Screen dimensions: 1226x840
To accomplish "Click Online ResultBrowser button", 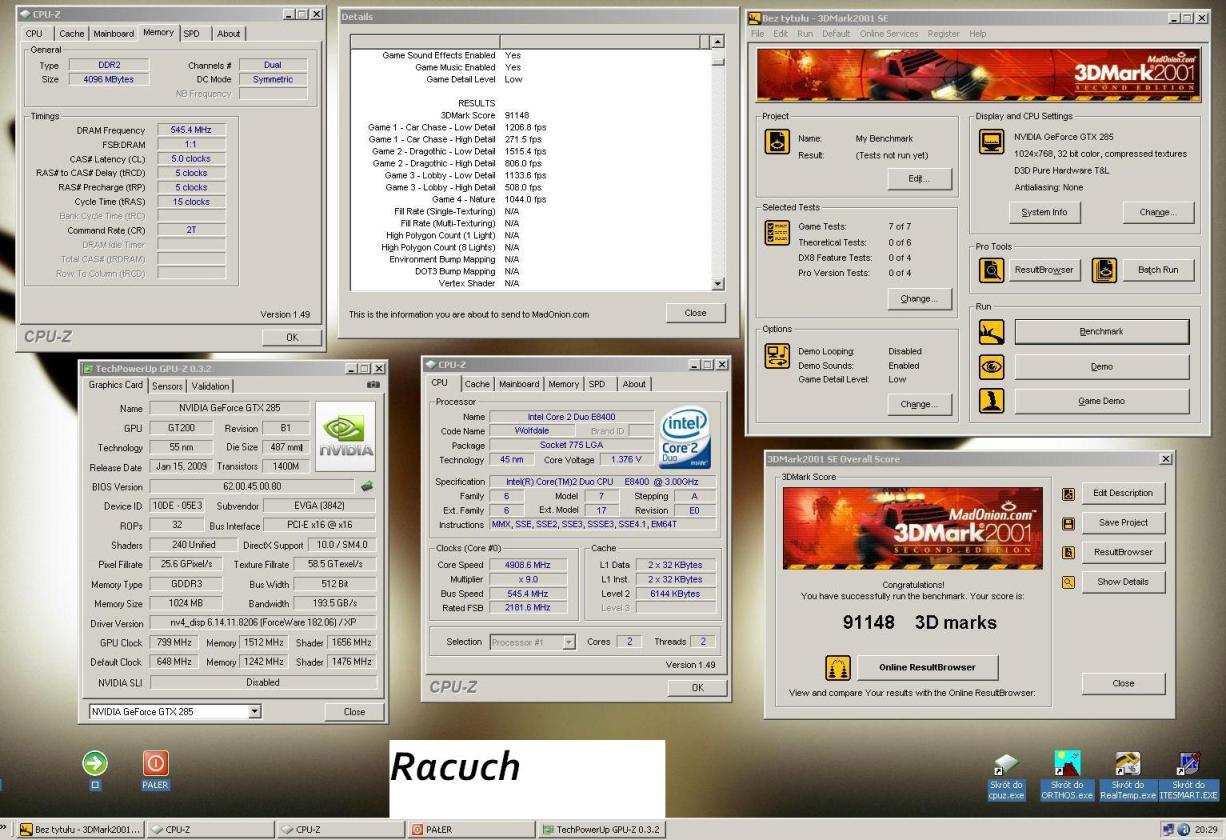I will tap(926, 667).
